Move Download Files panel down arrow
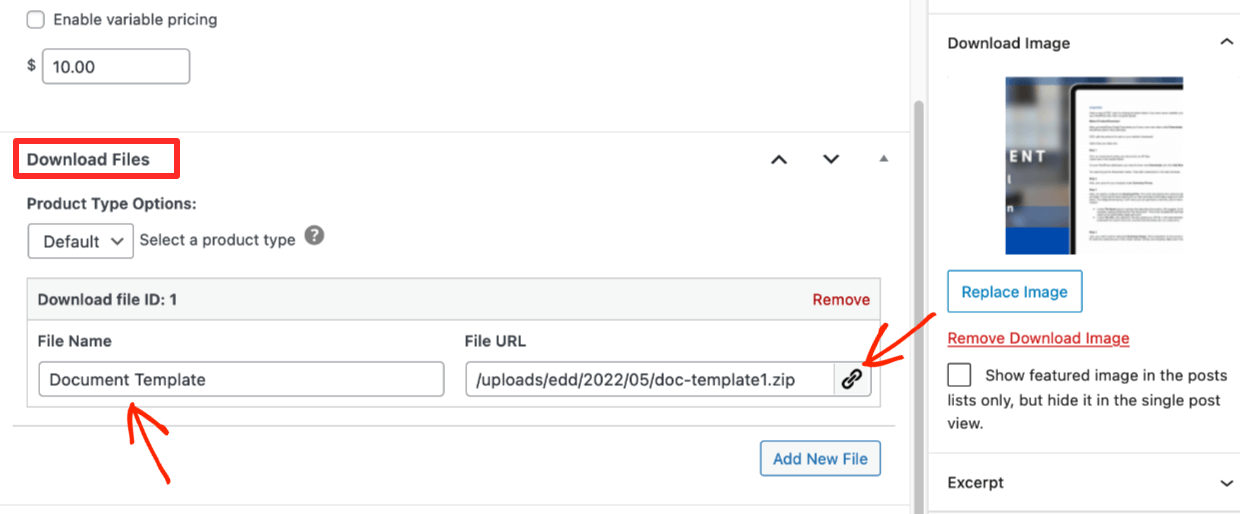The image size is (1240, 514). tap(831, 160)
